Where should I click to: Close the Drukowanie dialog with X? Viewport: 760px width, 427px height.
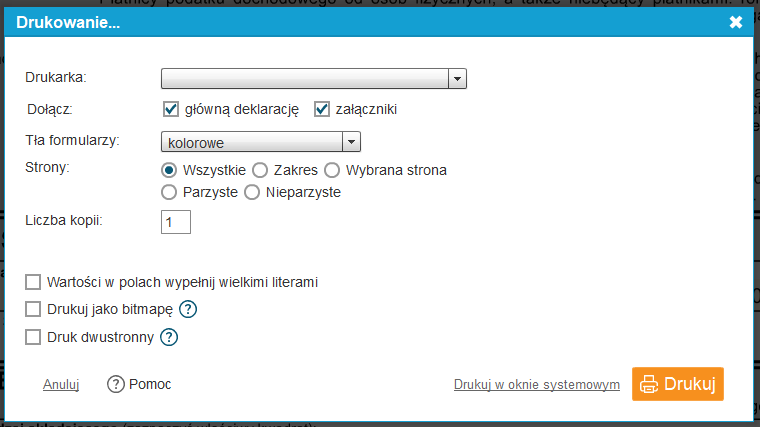point(736,22)
